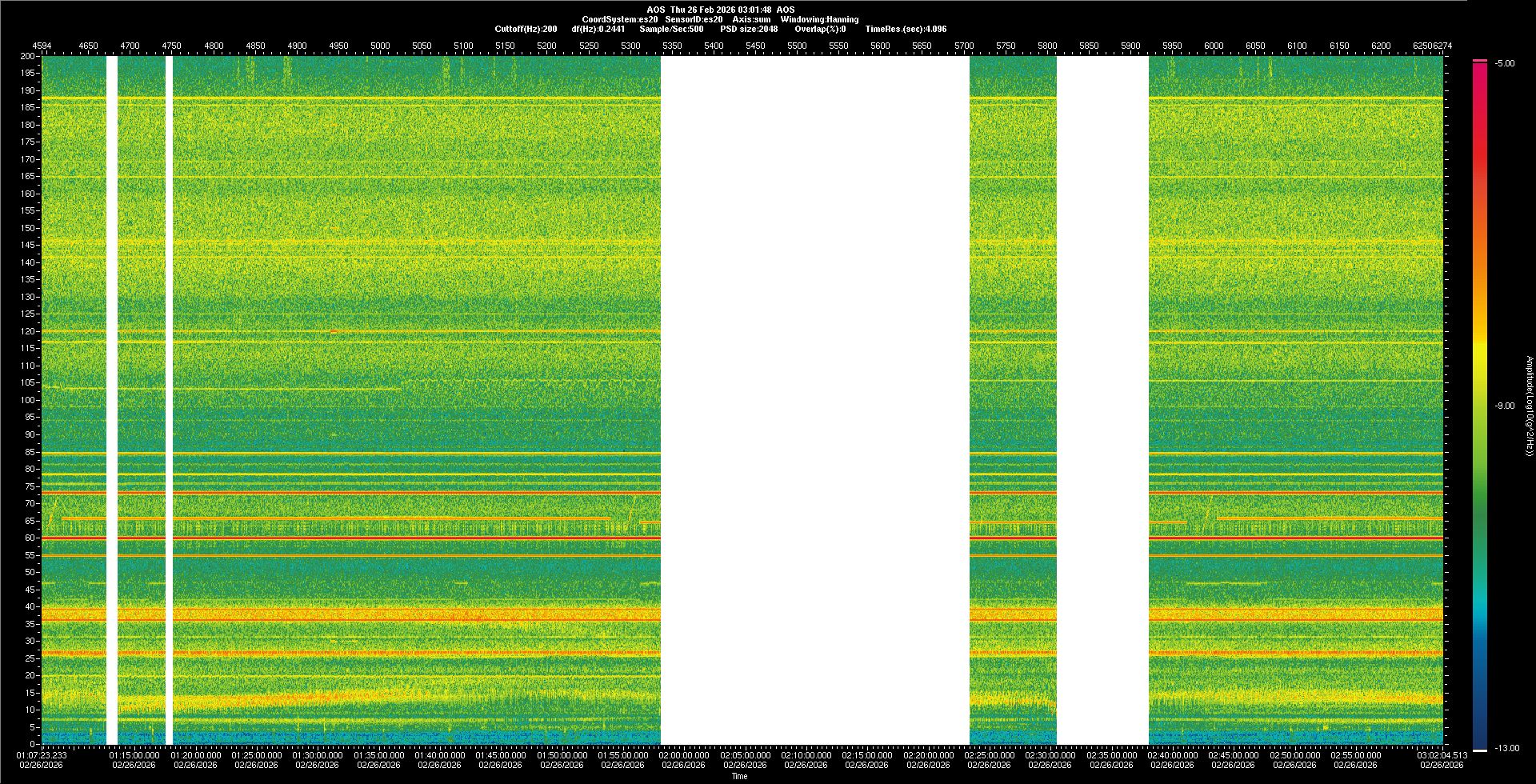
Task: Select the -9.00 label on the color scale
Action: point(1504,406)
